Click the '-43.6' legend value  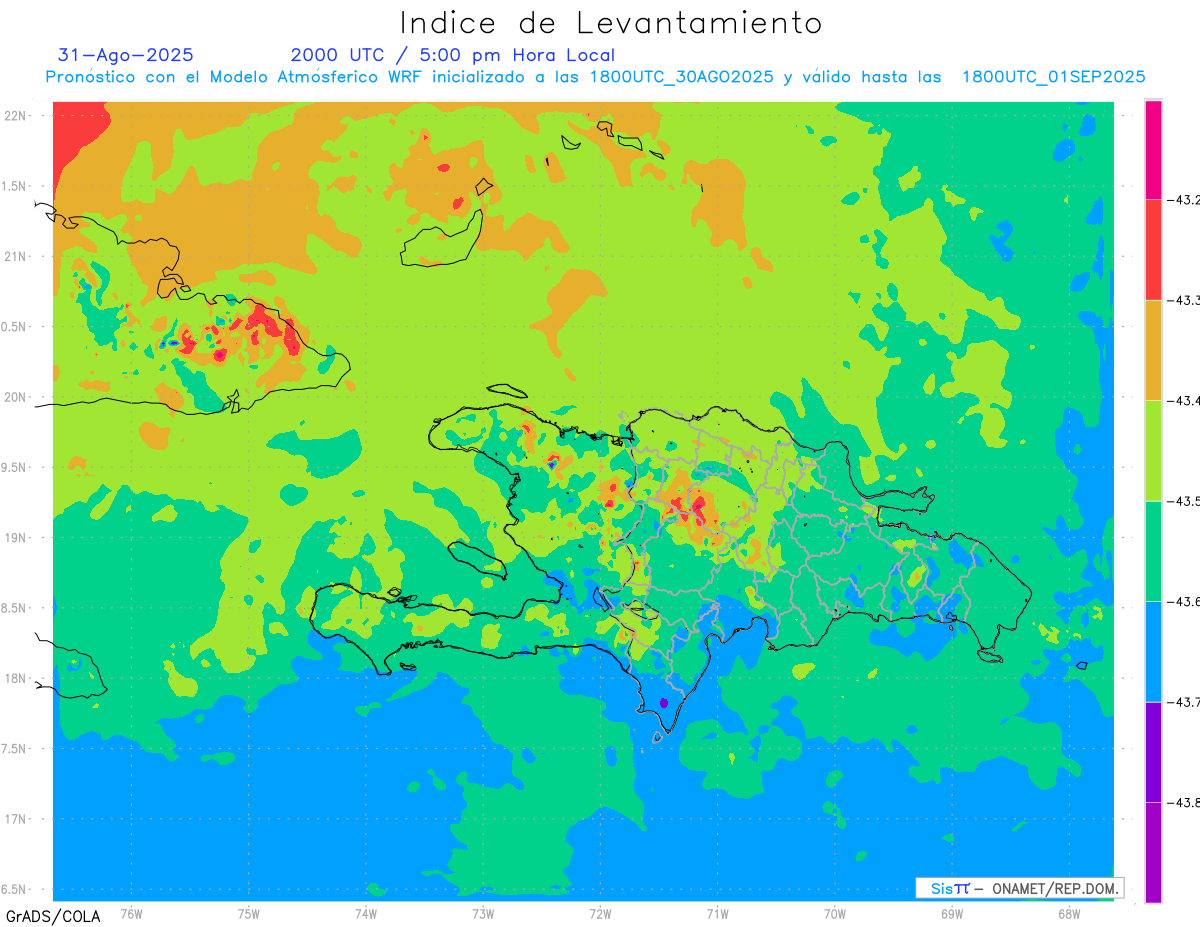(x=1185, y=602)
